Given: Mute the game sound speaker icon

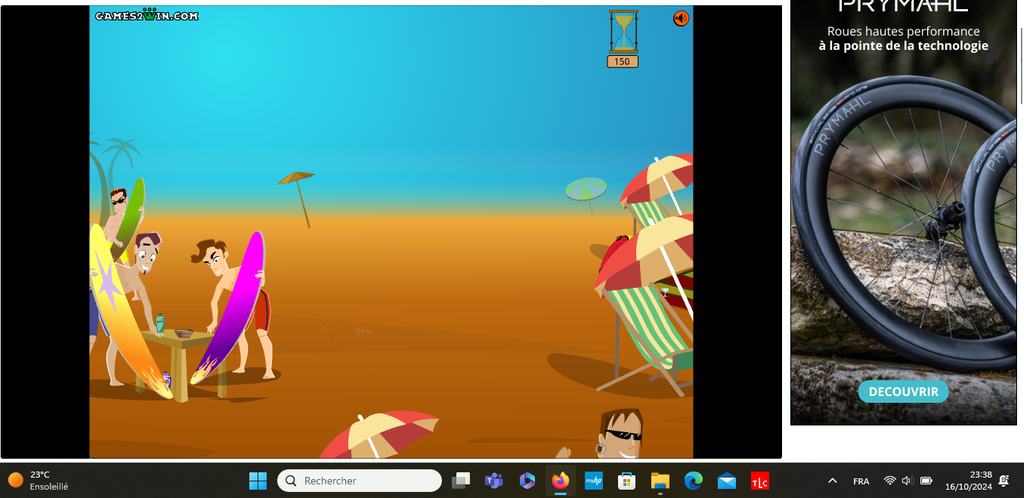Looking at the screenshot, I should (x=680, y=18).
